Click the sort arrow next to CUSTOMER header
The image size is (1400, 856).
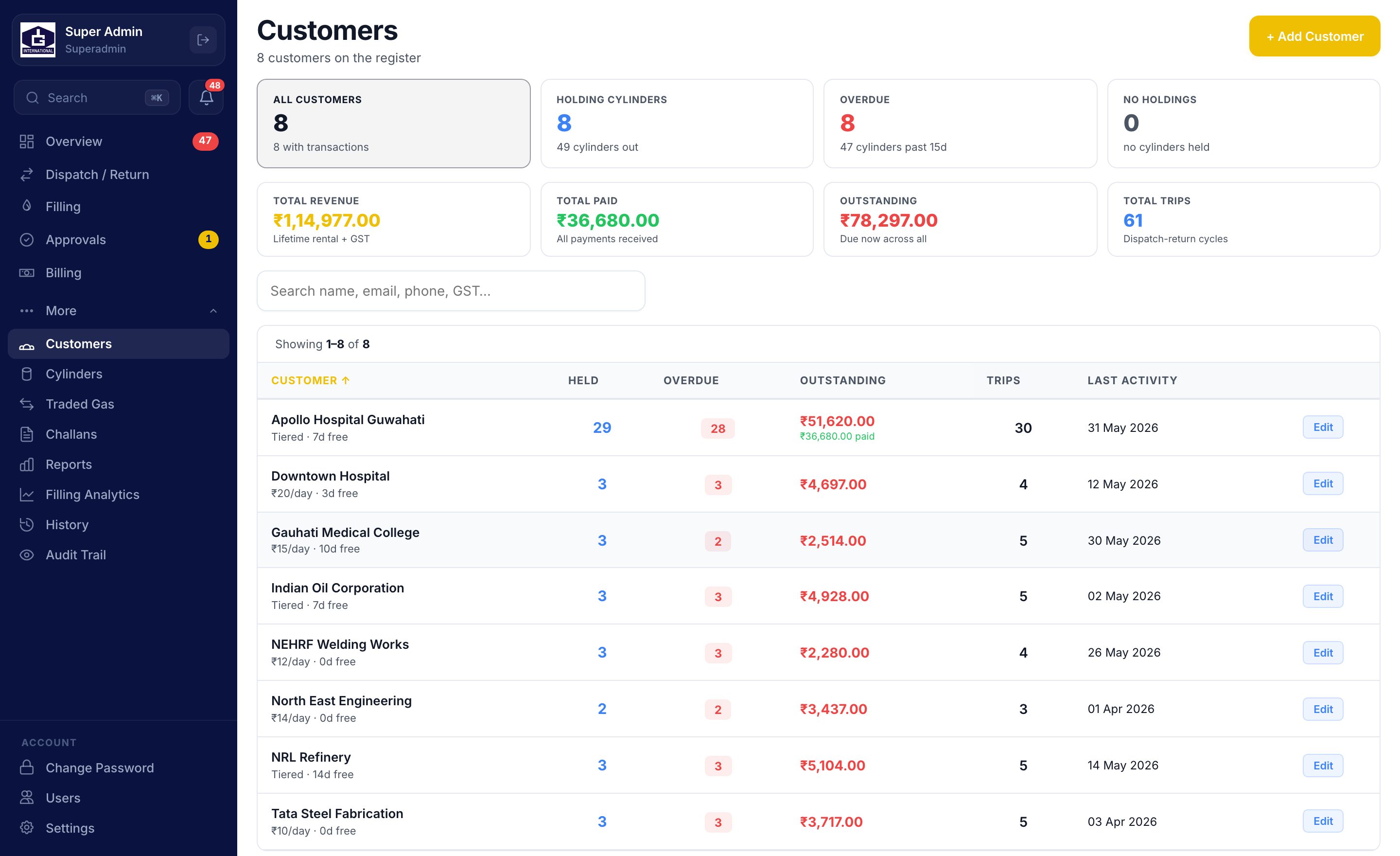346,380
